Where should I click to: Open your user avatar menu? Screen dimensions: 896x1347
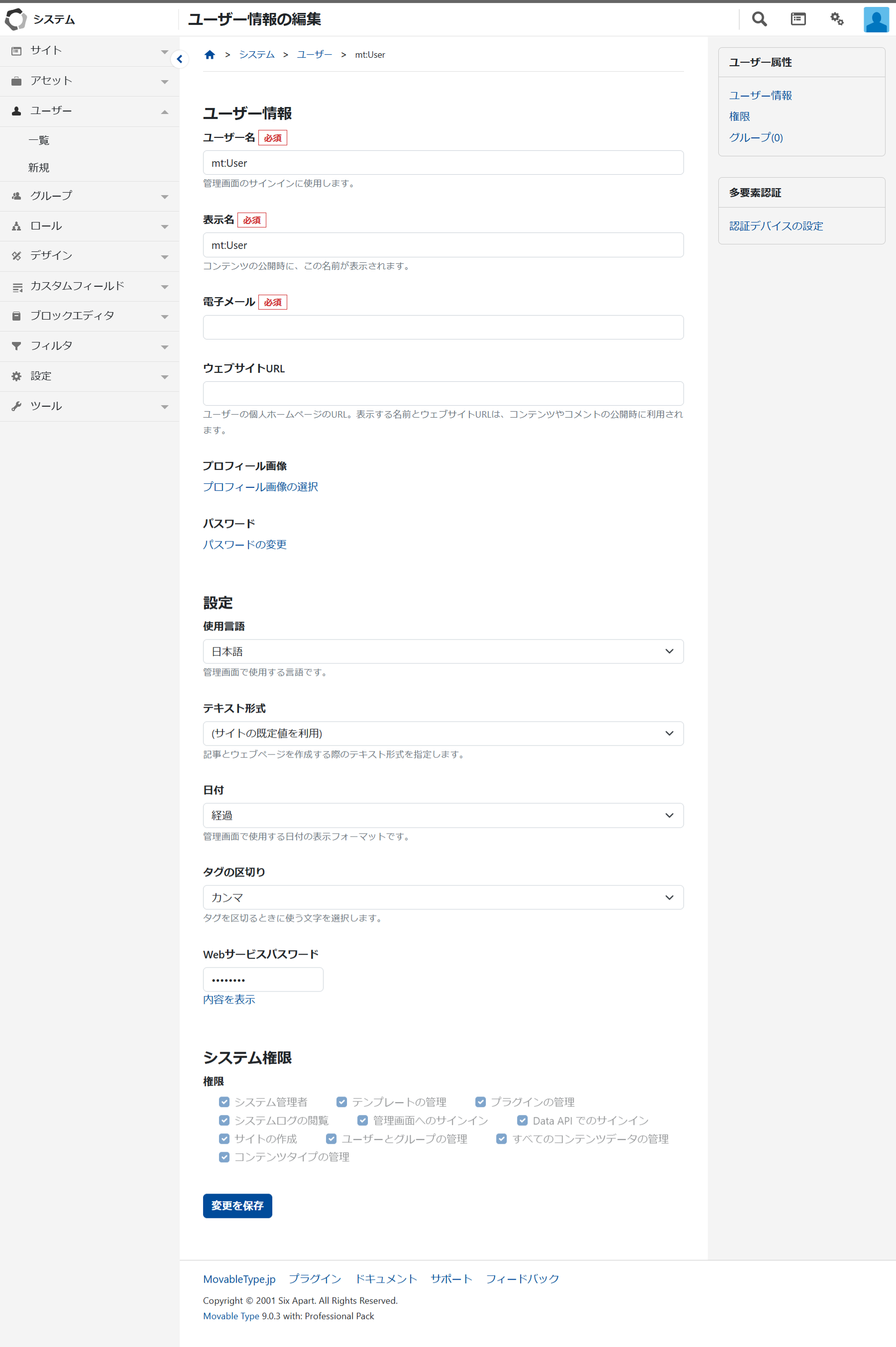point(875,19)
